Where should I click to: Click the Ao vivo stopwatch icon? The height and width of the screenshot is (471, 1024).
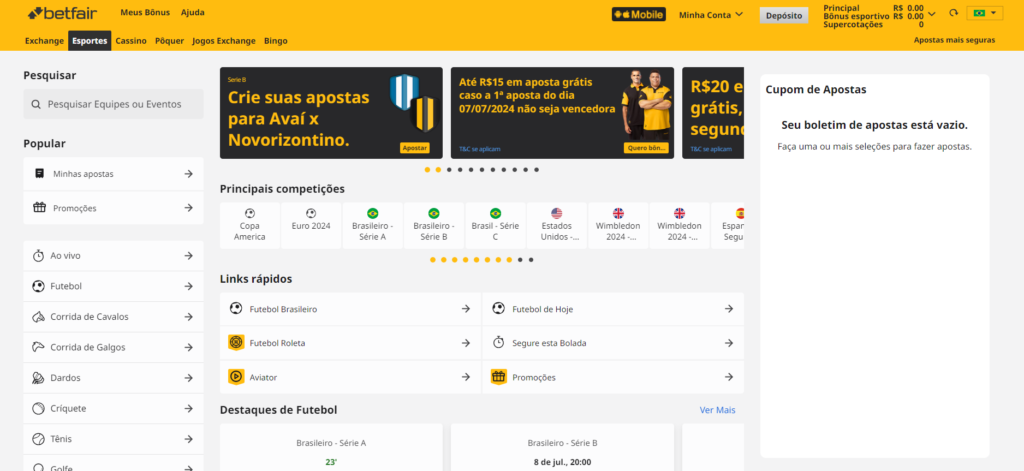pos(39,255)
